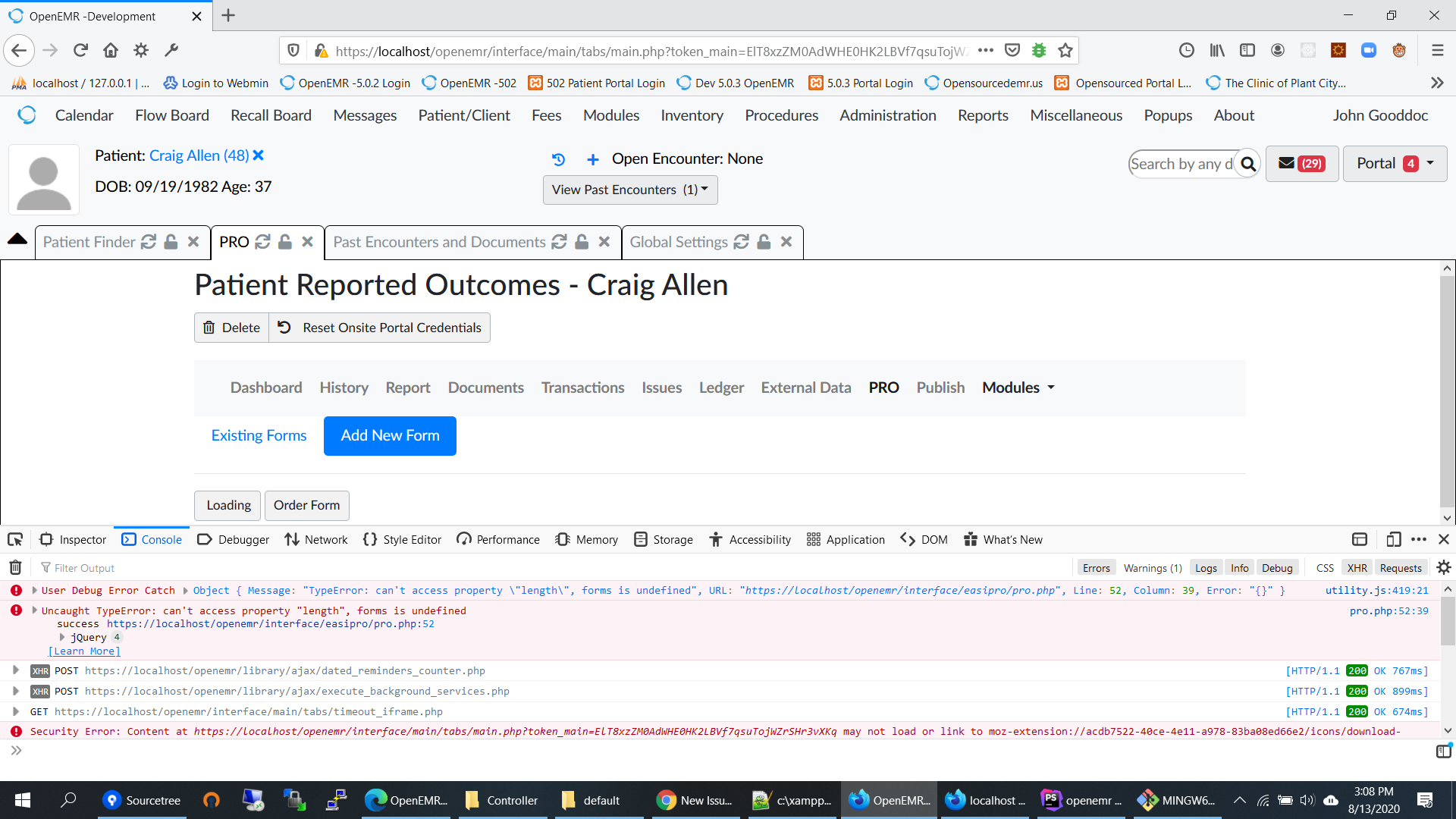Screen dimensions: 1456x819
Task: Refresh the PRO tab
Action: click(262, 242)
